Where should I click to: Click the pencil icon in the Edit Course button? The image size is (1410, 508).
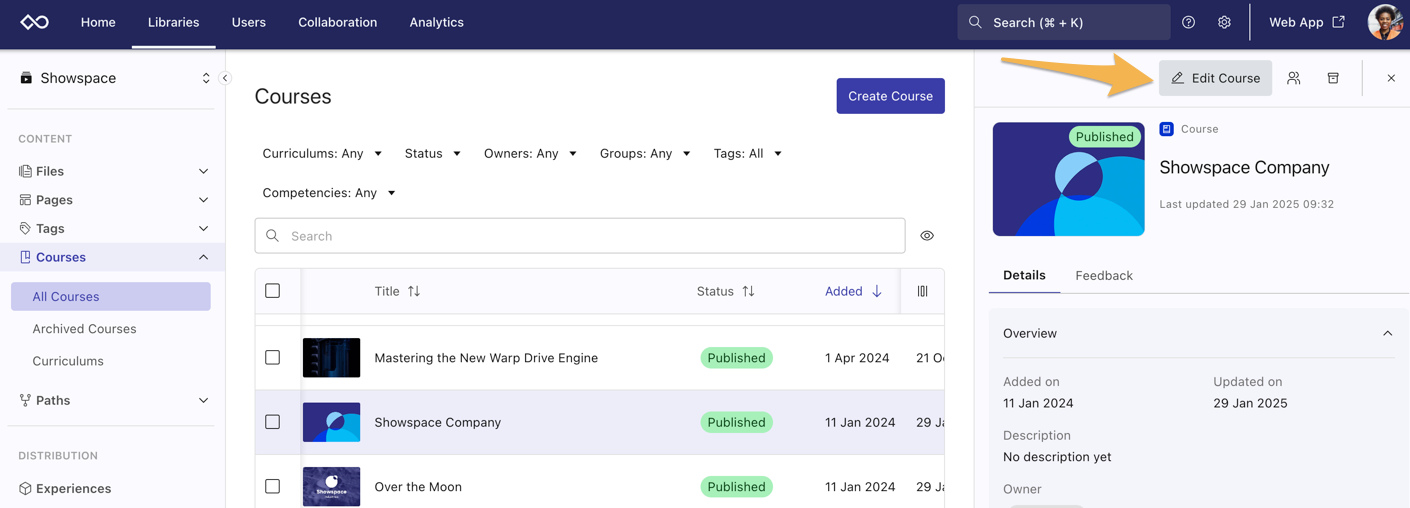coord(1177,78)
